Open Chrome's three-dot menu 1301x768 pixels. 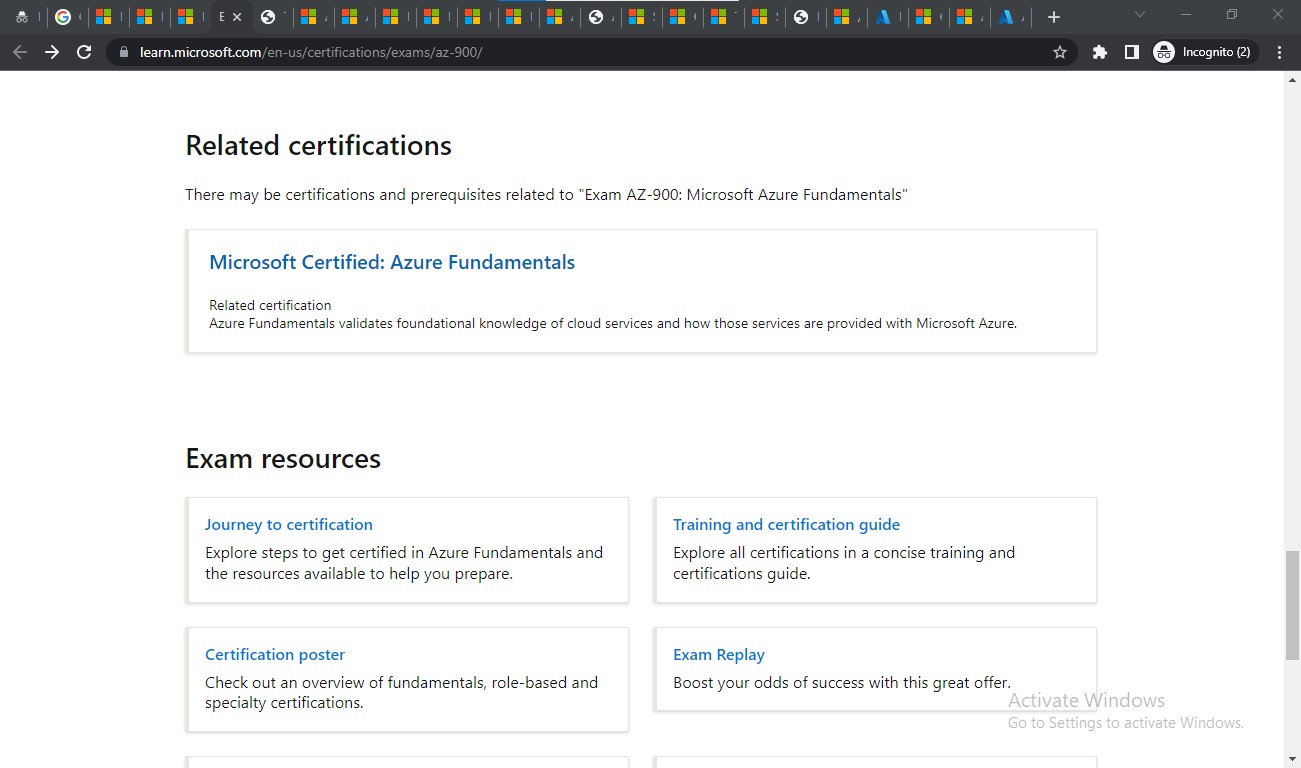[1280, 51]
